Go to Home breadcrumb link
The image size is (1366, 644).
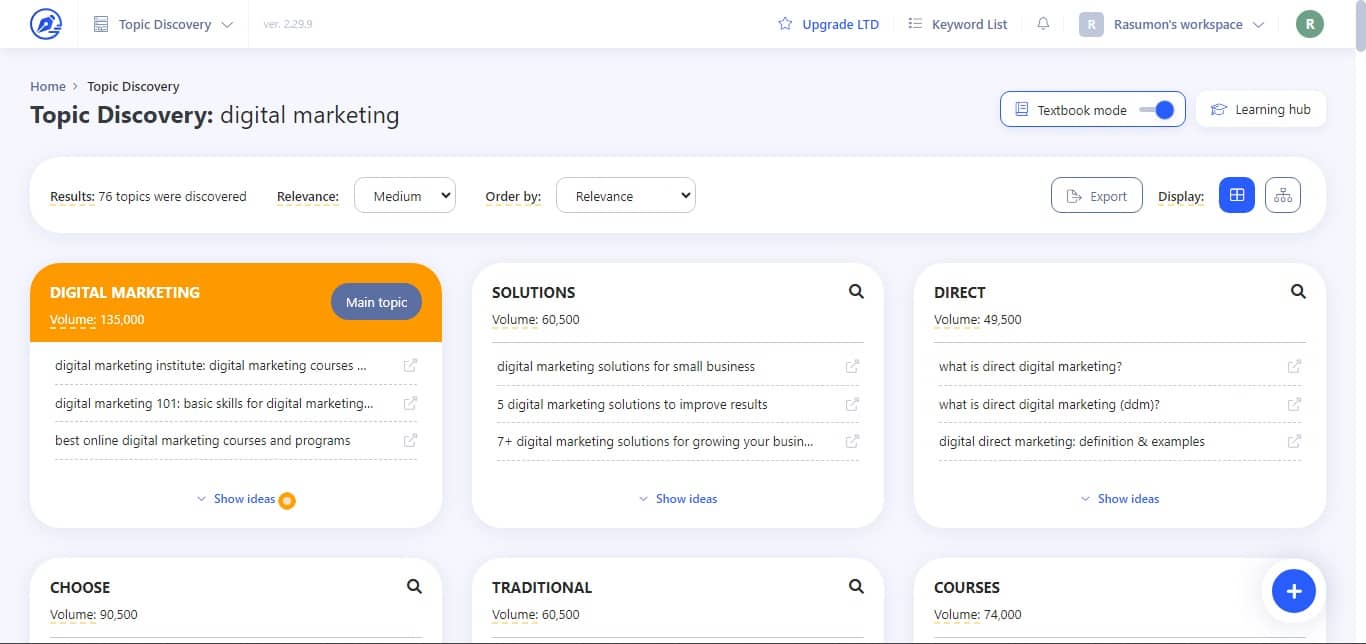click(48, 86)
